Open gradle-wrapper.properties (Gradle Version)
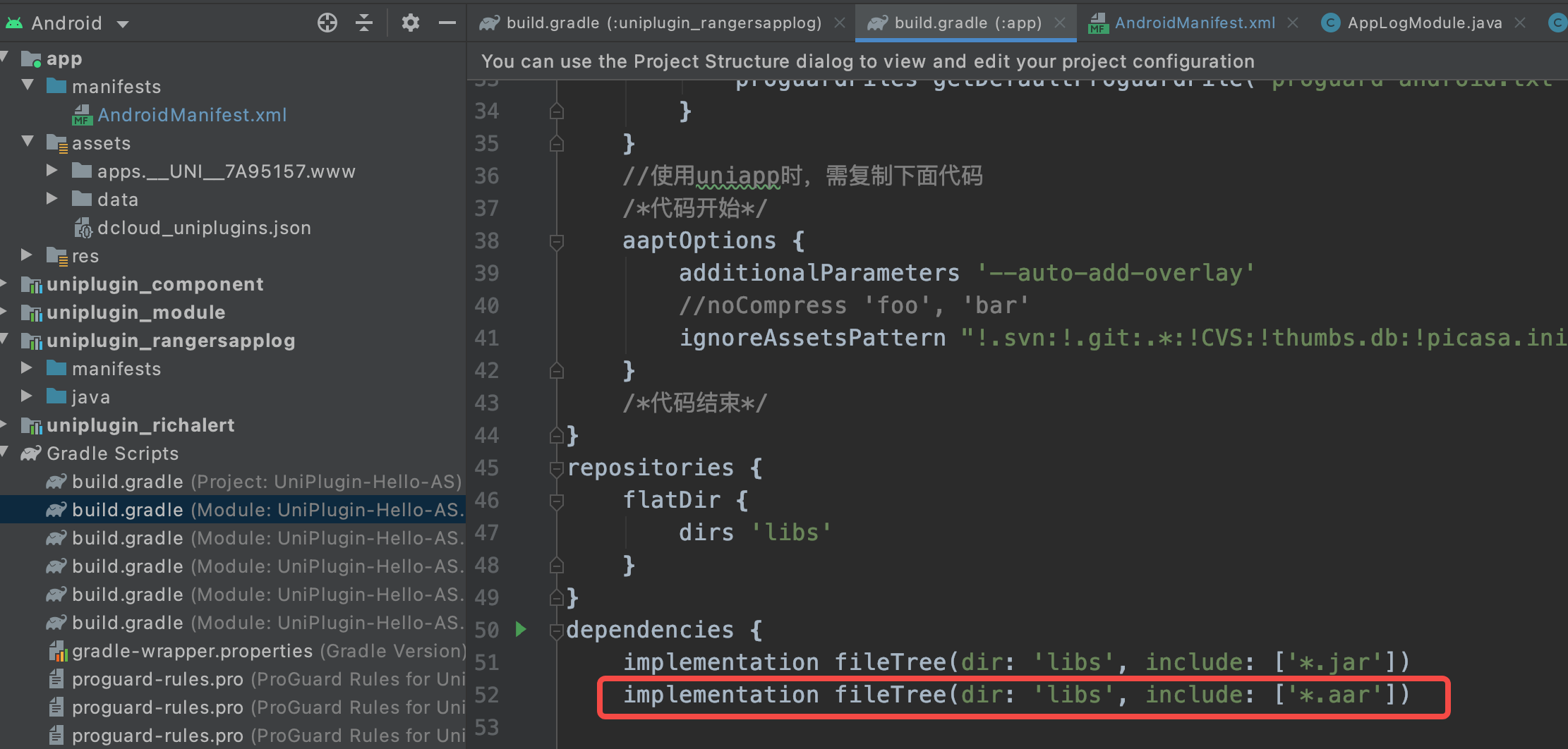The image size is (1568, 749). click(268, 651)
